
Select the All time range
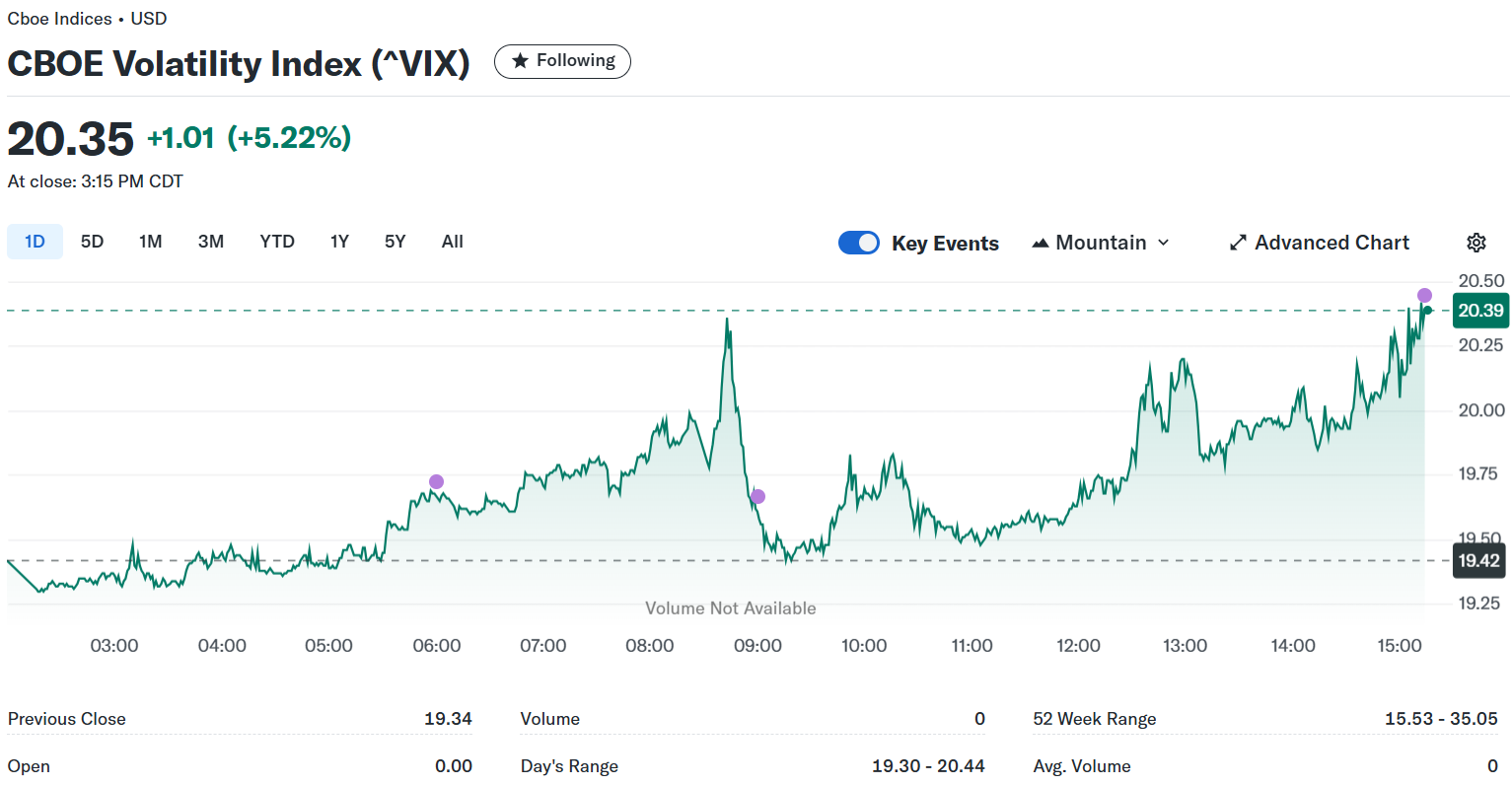453,242
